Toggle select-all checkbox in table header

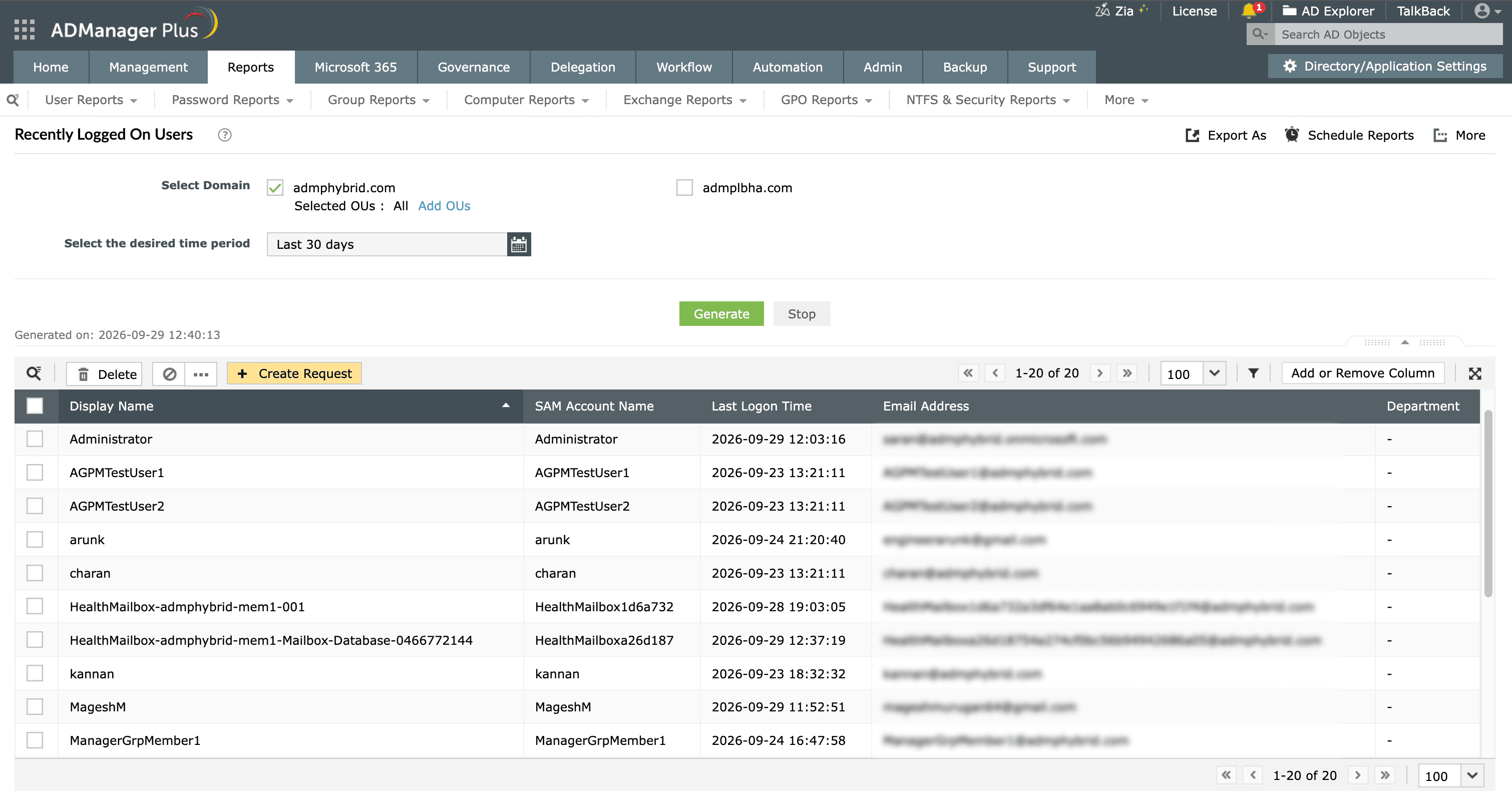(x=35, y=406)
